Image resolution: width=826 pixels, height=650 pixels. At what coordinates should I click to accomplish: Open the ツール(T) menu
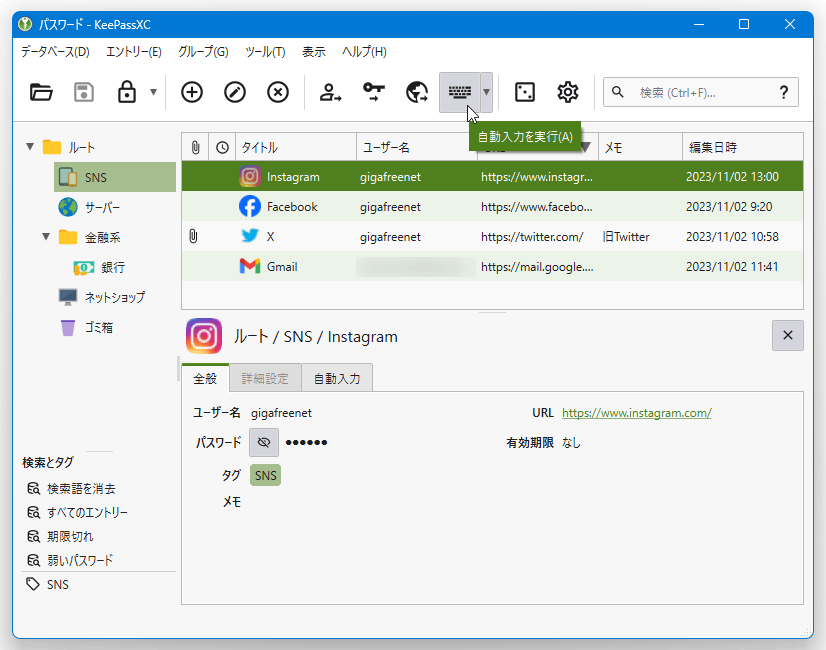(x=265, y=52)
